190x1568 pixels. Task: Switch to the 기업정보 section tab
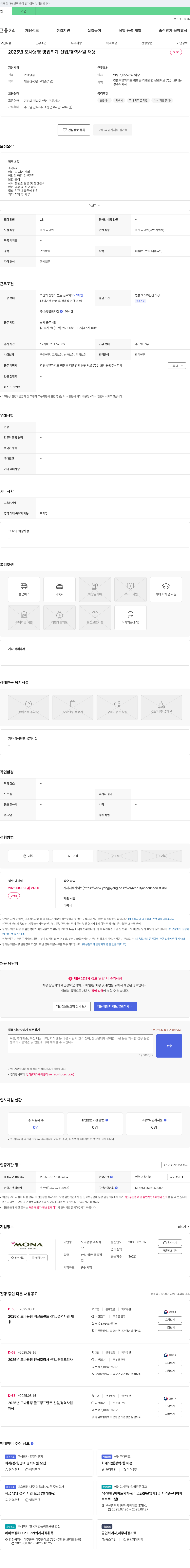(x=182, y=43)
